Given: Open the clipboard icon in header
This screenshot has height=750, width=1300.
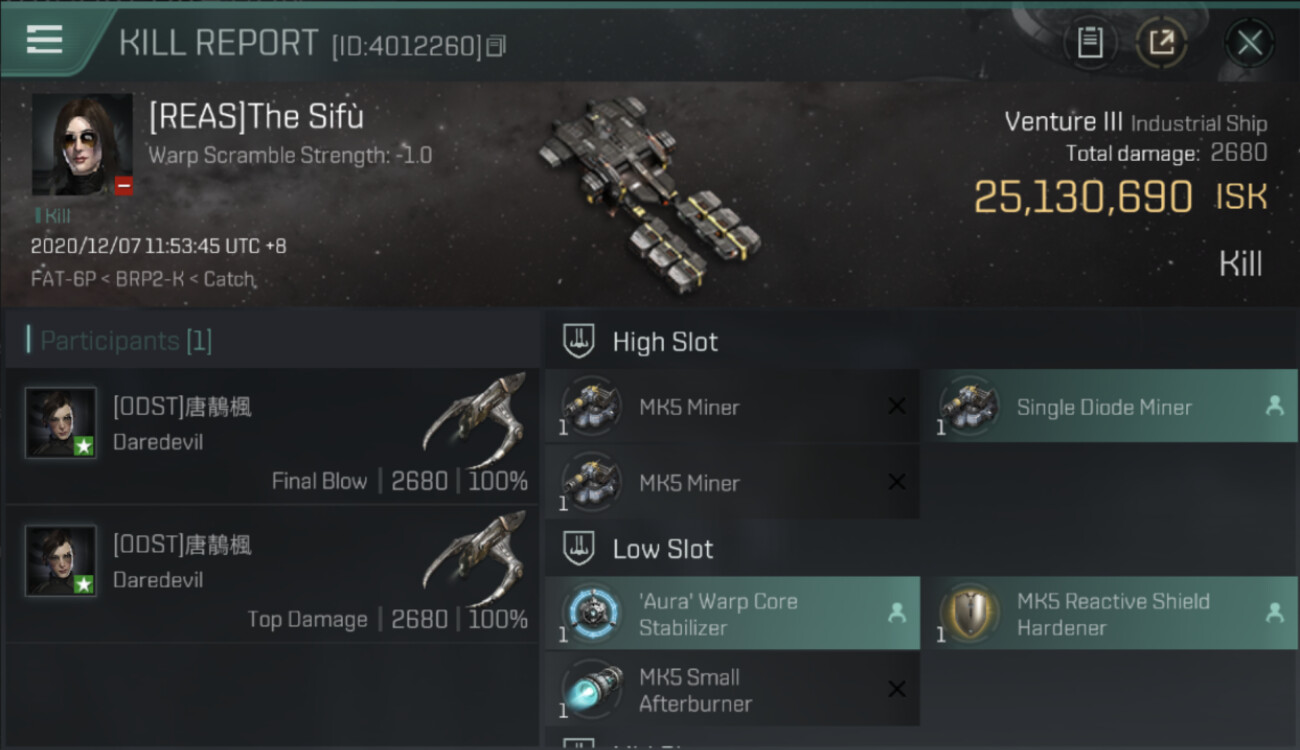Looking at the screenshot, I should click(1090, 43).
